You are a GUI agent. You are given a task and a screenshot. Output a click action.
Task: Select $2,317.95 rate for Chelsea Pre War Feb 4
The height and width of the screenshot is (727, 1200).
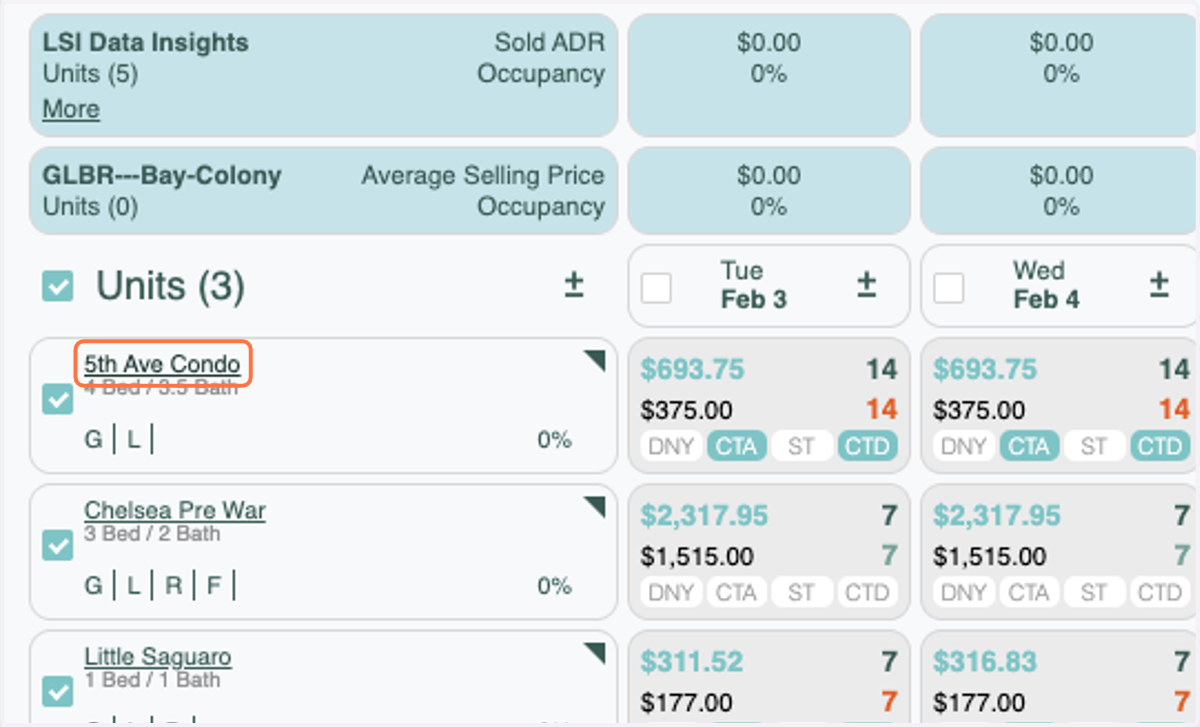coord(997,516)
